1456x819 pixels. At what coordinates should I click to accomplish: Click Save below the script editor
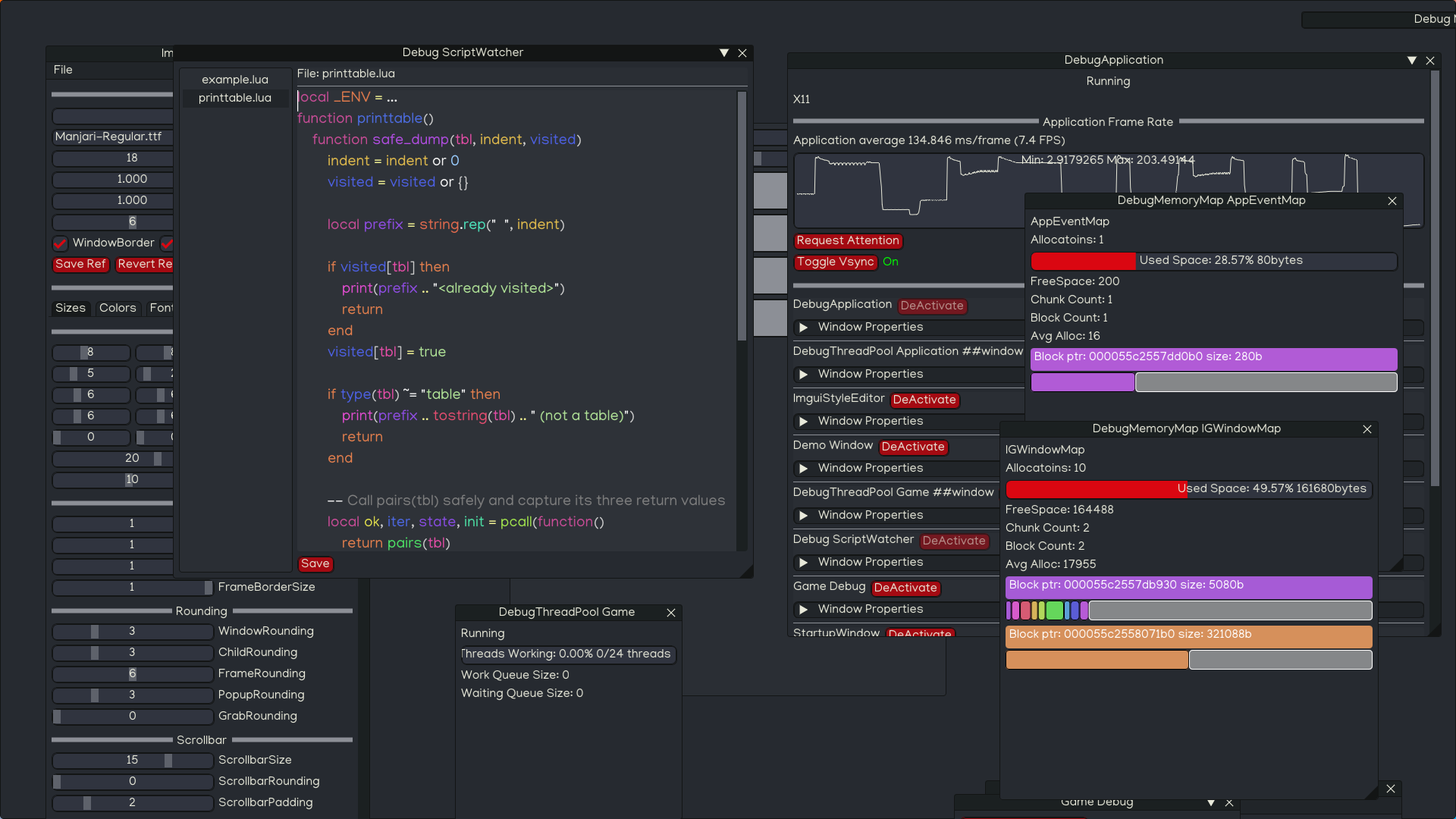click(315, 564)
